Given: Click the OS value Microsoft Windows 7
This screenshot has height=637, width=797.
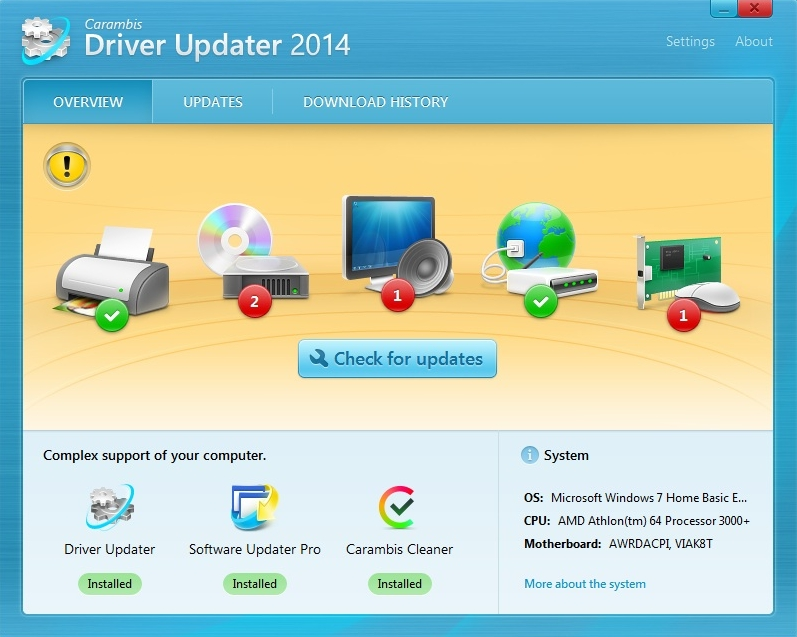Looking at the screenshot, I should 649,498.
